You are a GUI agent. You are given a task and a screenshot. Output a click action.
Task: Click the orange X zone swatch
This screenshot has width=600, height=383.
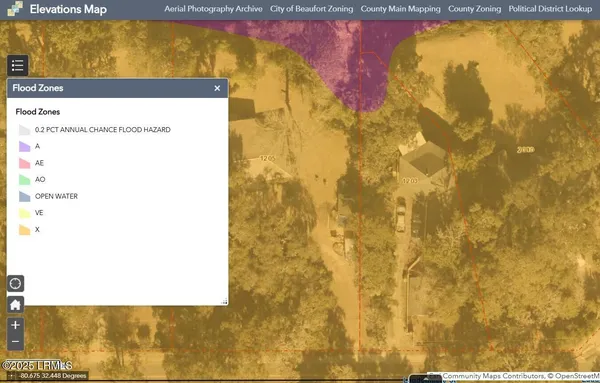pyautogui.click(x=24, y=230)
